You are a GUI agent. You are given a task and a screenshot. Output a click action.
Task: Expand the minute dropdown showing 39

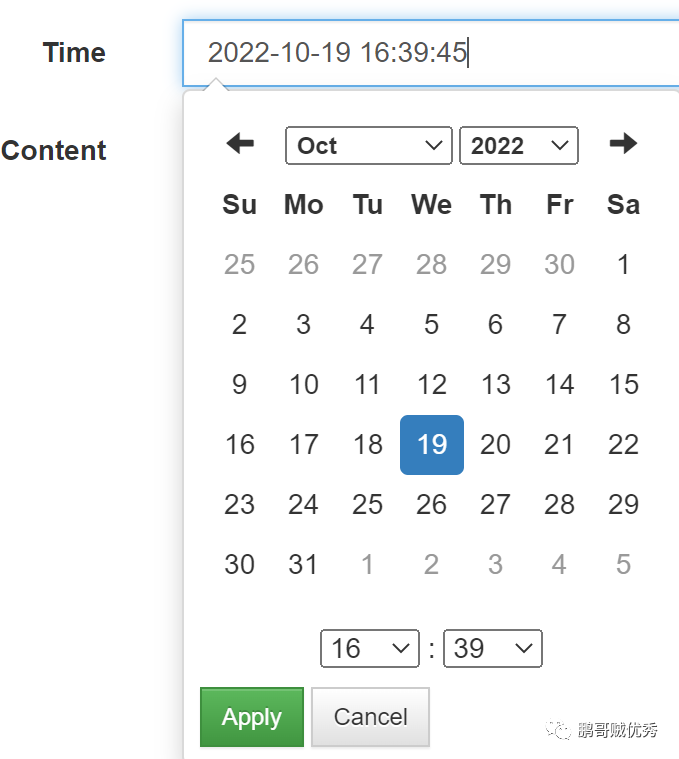pos(492,649)
